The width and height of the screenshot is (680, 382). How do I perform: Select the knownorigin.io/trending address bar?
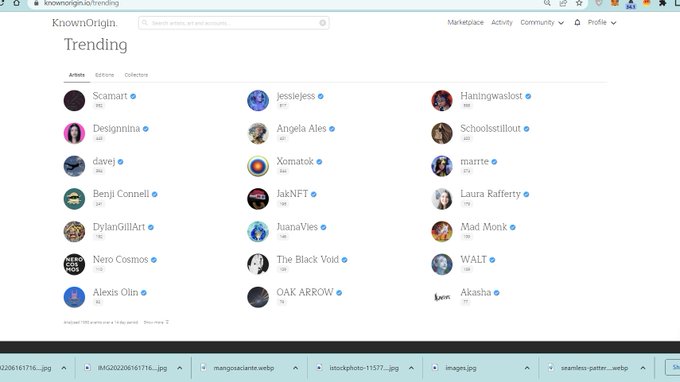[x=81, y=3]
